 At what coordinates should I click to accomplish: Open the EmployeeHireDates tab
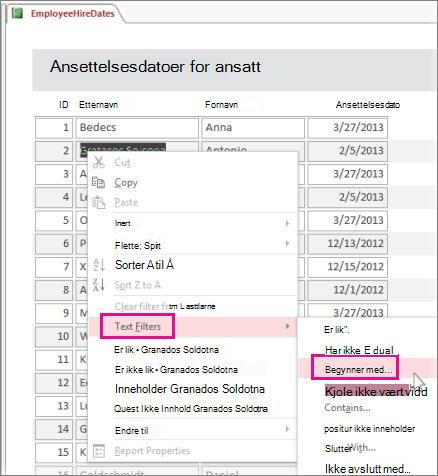coord(72,14)
